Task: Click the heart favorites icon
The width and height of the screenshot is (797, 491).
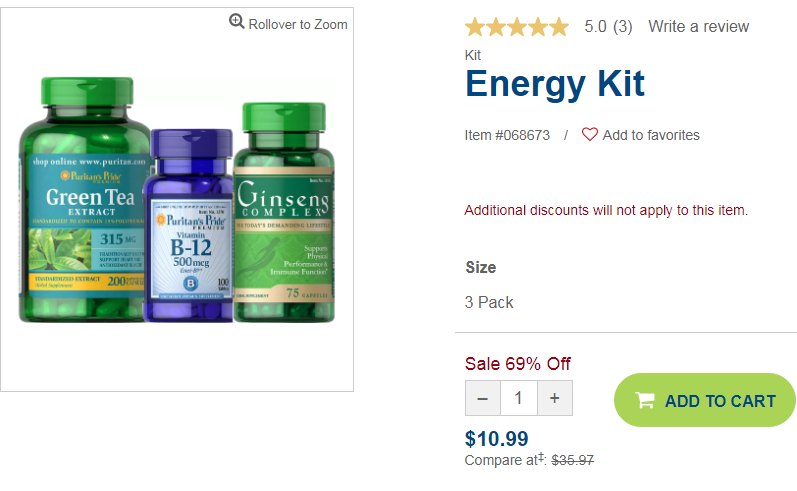Action: [590, 134]
